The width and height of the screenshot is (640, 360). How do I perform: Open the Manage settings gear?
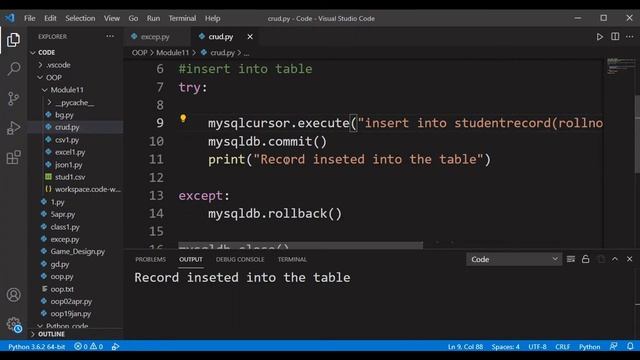13,324
